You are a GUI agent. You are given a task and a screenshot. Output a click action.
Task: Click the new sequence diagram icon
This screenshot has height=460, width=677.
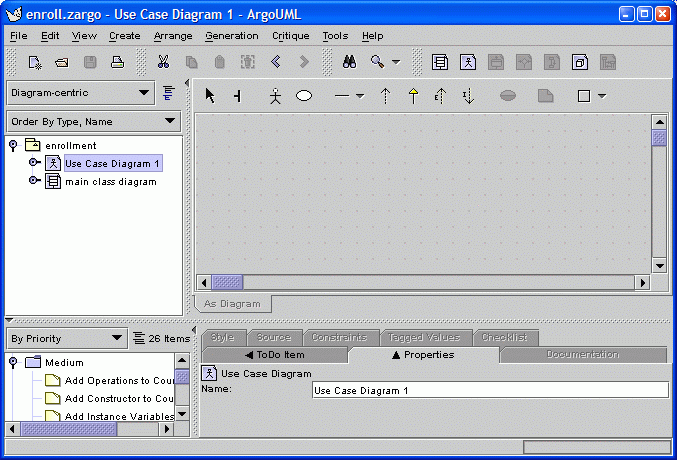(608, 63)
